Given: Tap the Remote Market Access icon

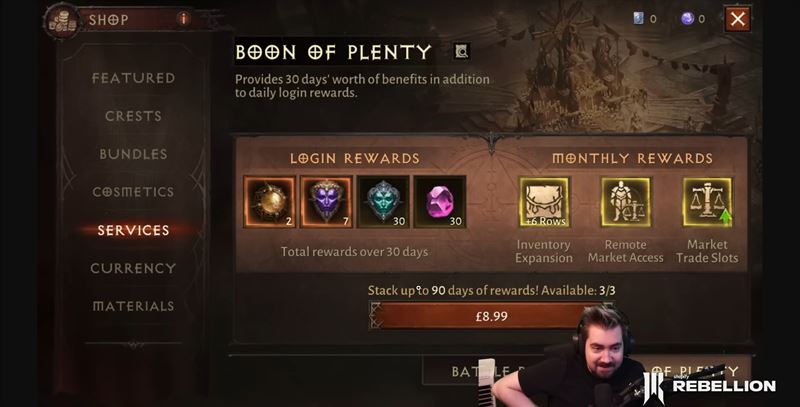Looking at the screenshot, I should (626, 202).
